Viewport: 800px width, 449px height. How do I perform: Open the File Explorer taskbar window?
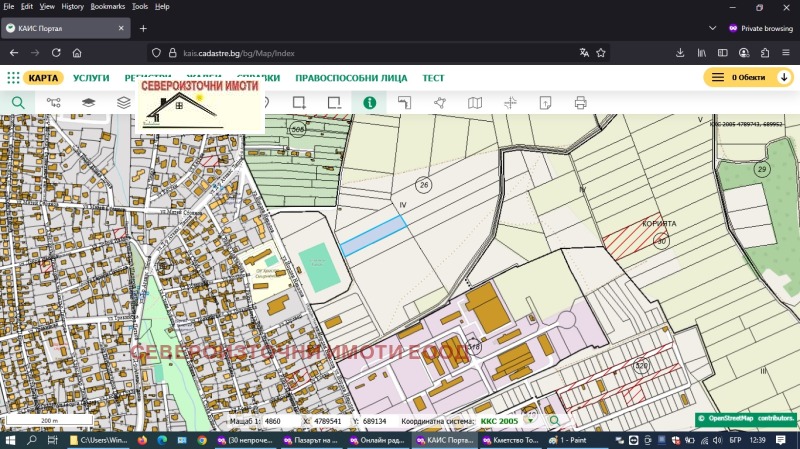(x=99, y=440)
